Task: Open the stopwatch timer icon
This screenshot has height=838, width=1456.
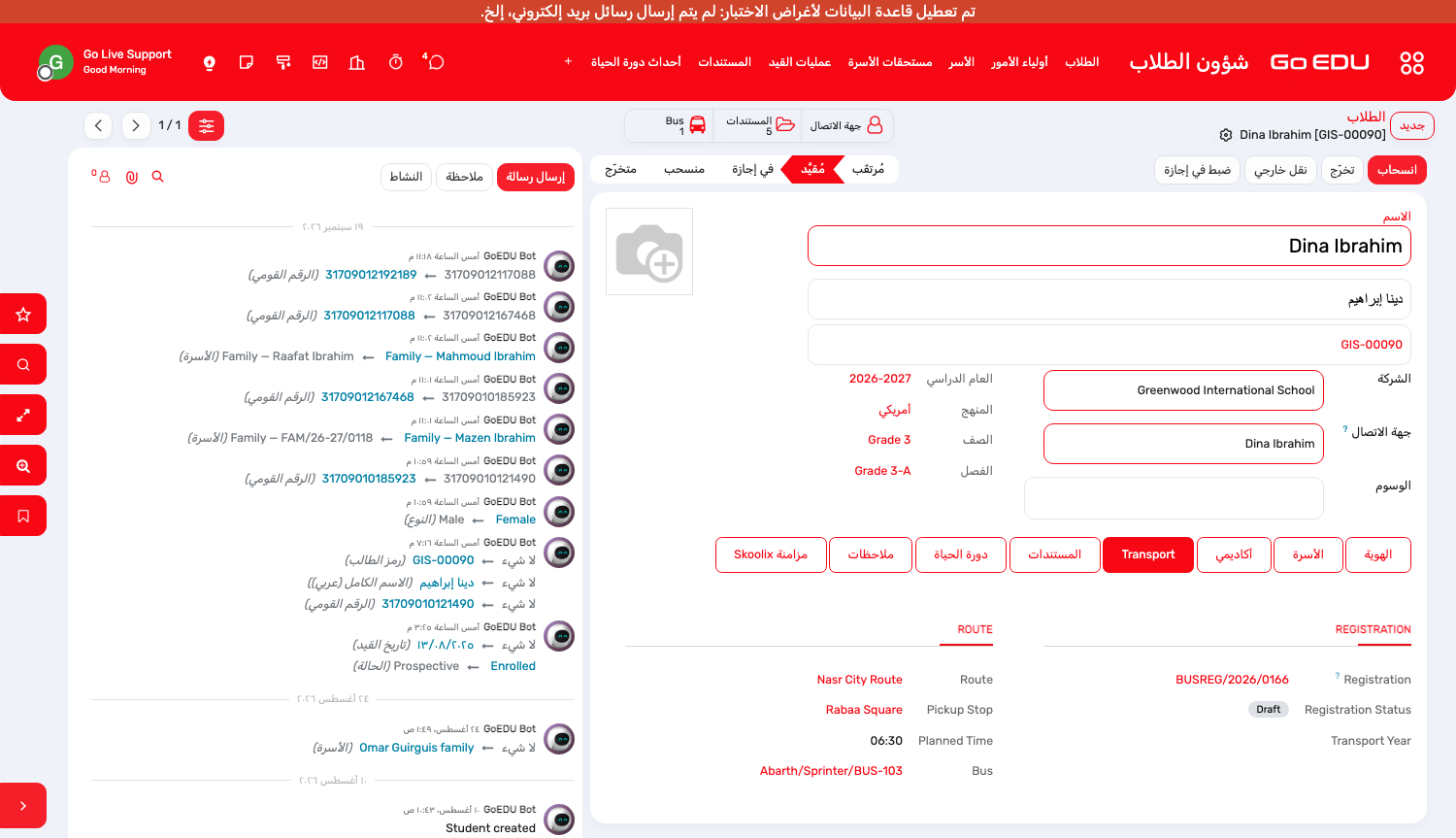Action: tap(396, 62)
